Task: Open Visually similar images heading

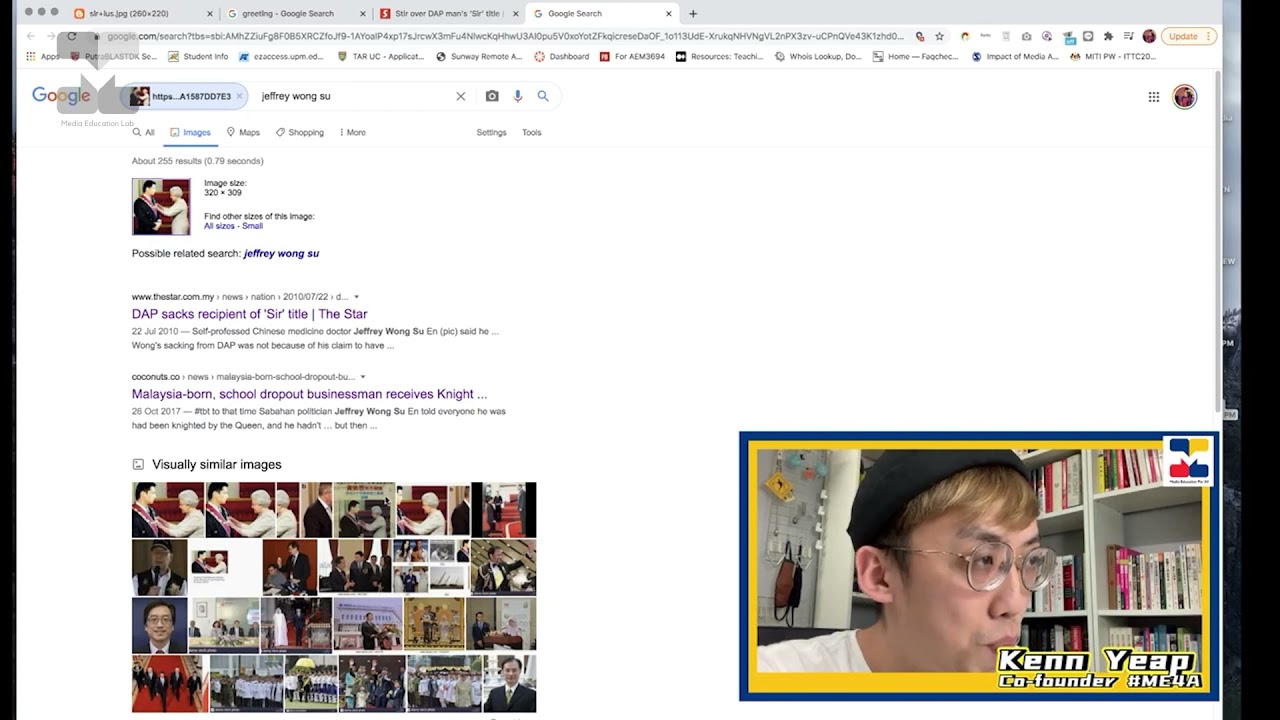Action: (216, 464)
